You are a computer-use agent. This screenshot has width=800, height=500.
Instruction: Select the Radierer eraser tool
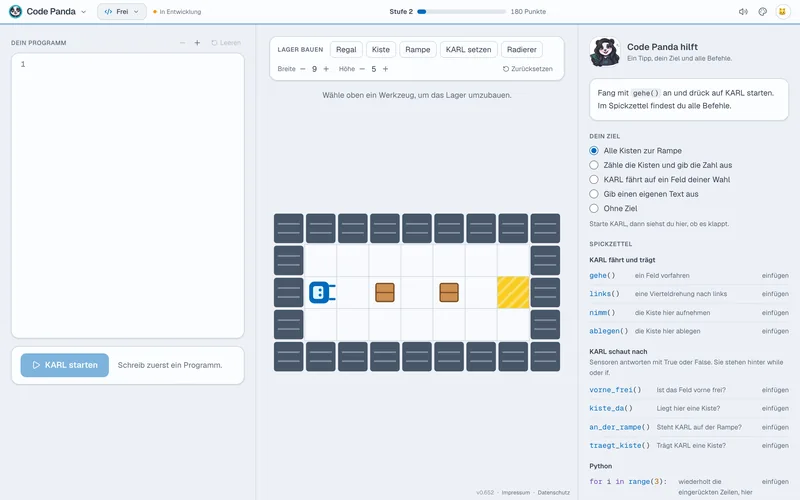click(521, 49)
